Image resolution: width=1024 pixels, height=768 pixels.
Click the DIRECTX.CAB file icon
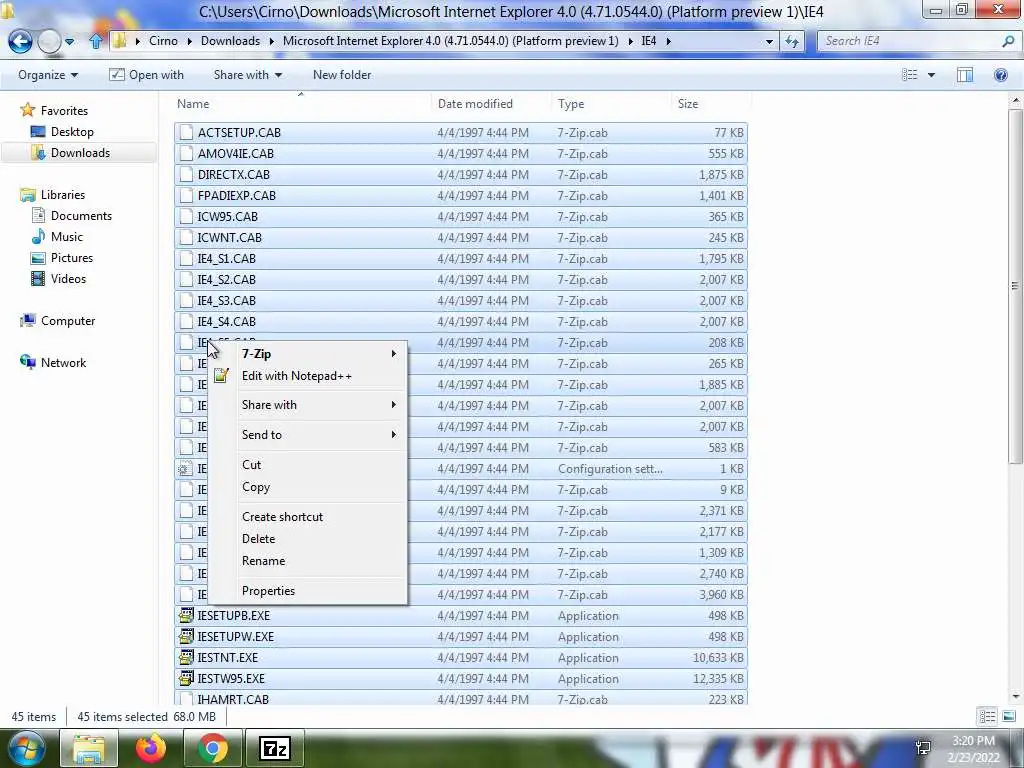tap(186, 174)
